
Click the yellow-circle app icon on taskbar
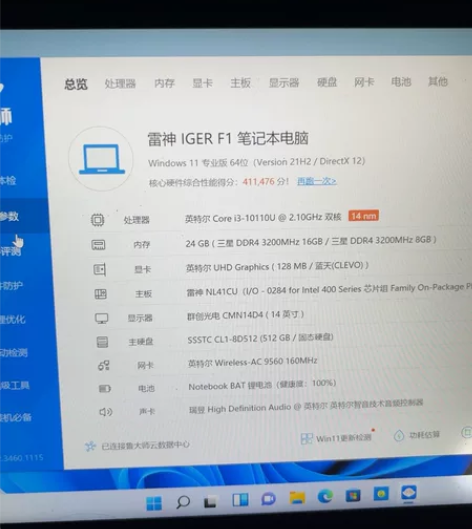click(x=381, y=494)
